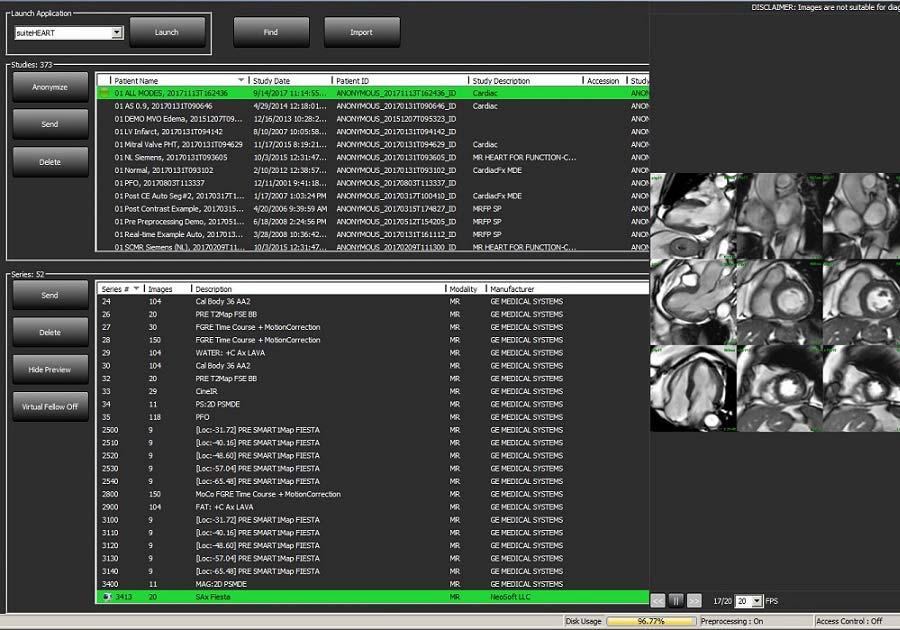Click the NeoSoft LLC manufacturer cell
The height and width of the screenshot is (630, 900).
pyautogui.click(x=511, y=597)
